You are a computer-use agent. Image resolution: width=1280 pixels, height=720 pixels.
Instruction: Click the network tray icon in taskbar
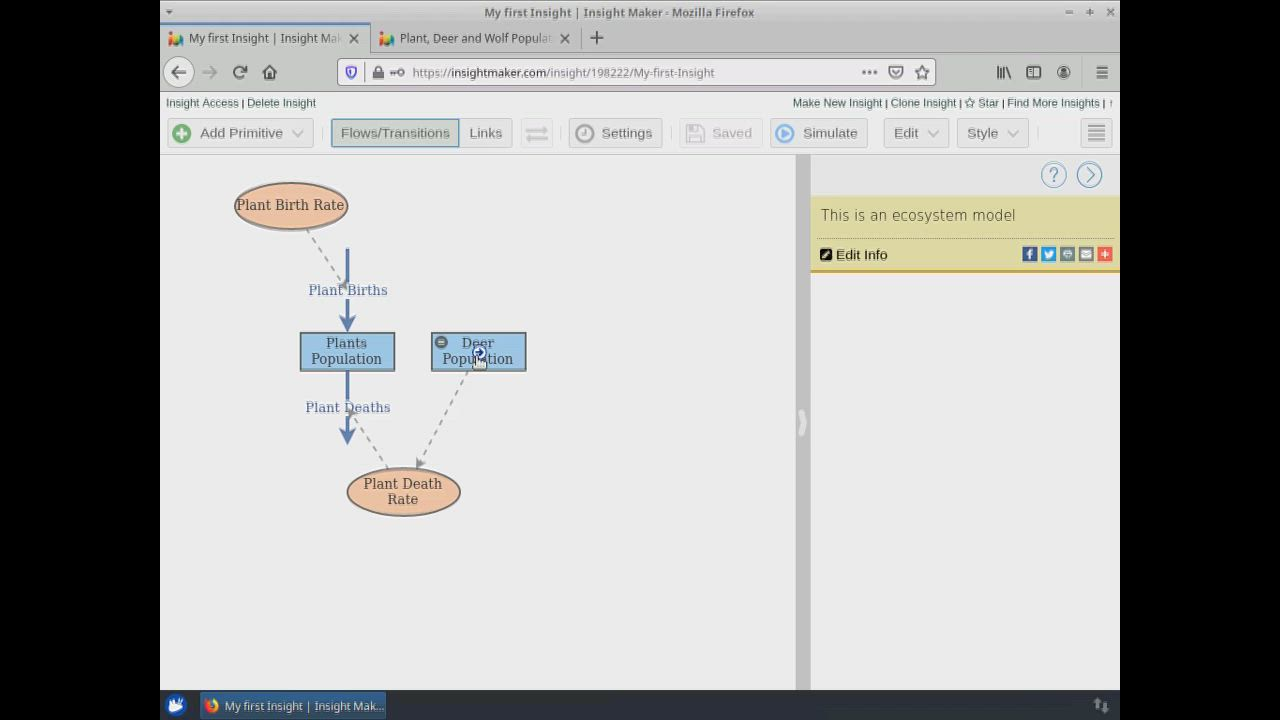tap(1101, 705)
